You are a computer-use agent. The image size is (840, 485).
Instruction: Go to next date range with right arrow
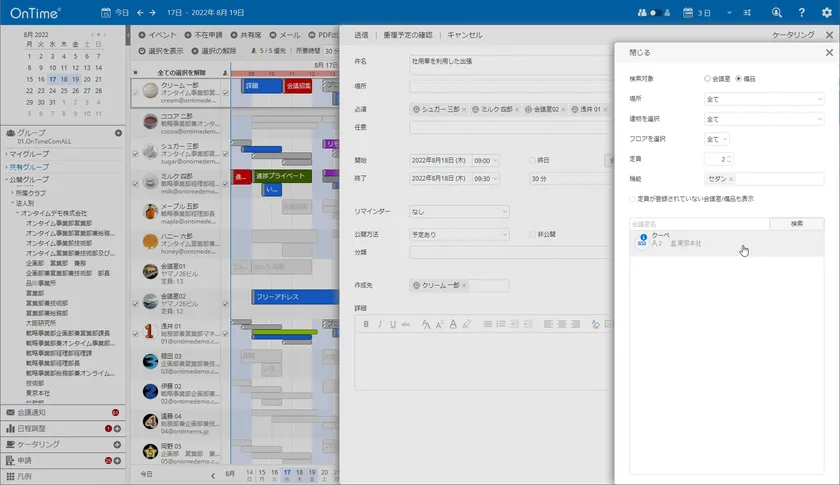pyautogui.click(x=152, y=13)
